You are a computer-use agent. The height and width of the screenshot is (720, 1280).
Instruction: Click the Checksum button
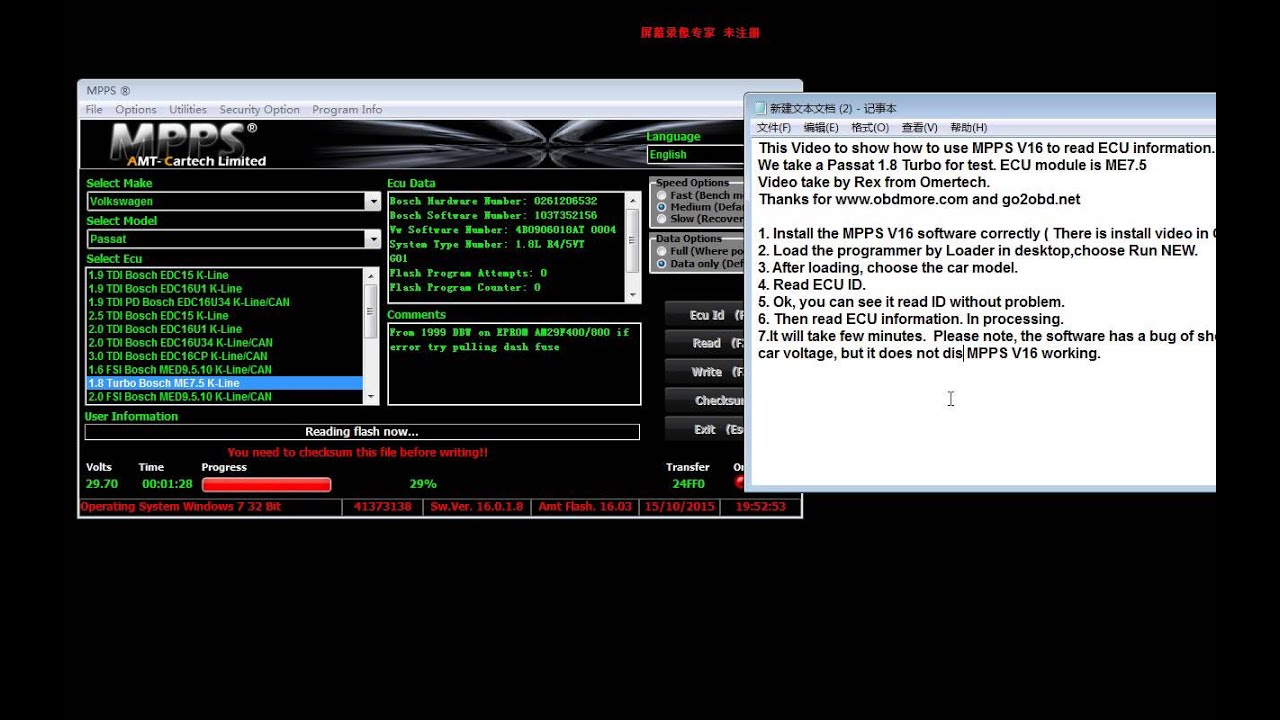point(705,400)
